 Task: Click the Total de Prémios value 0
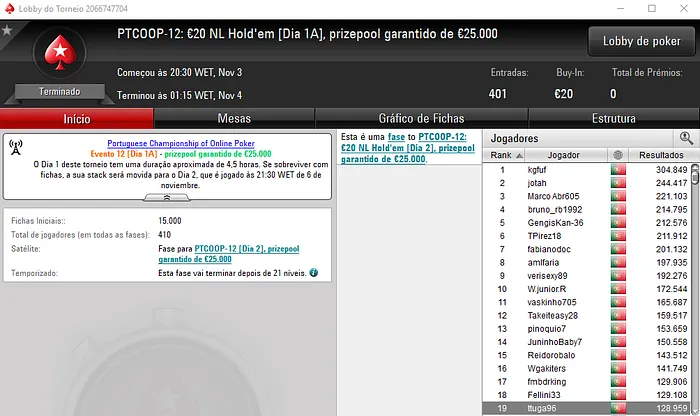tap(613, 94)
